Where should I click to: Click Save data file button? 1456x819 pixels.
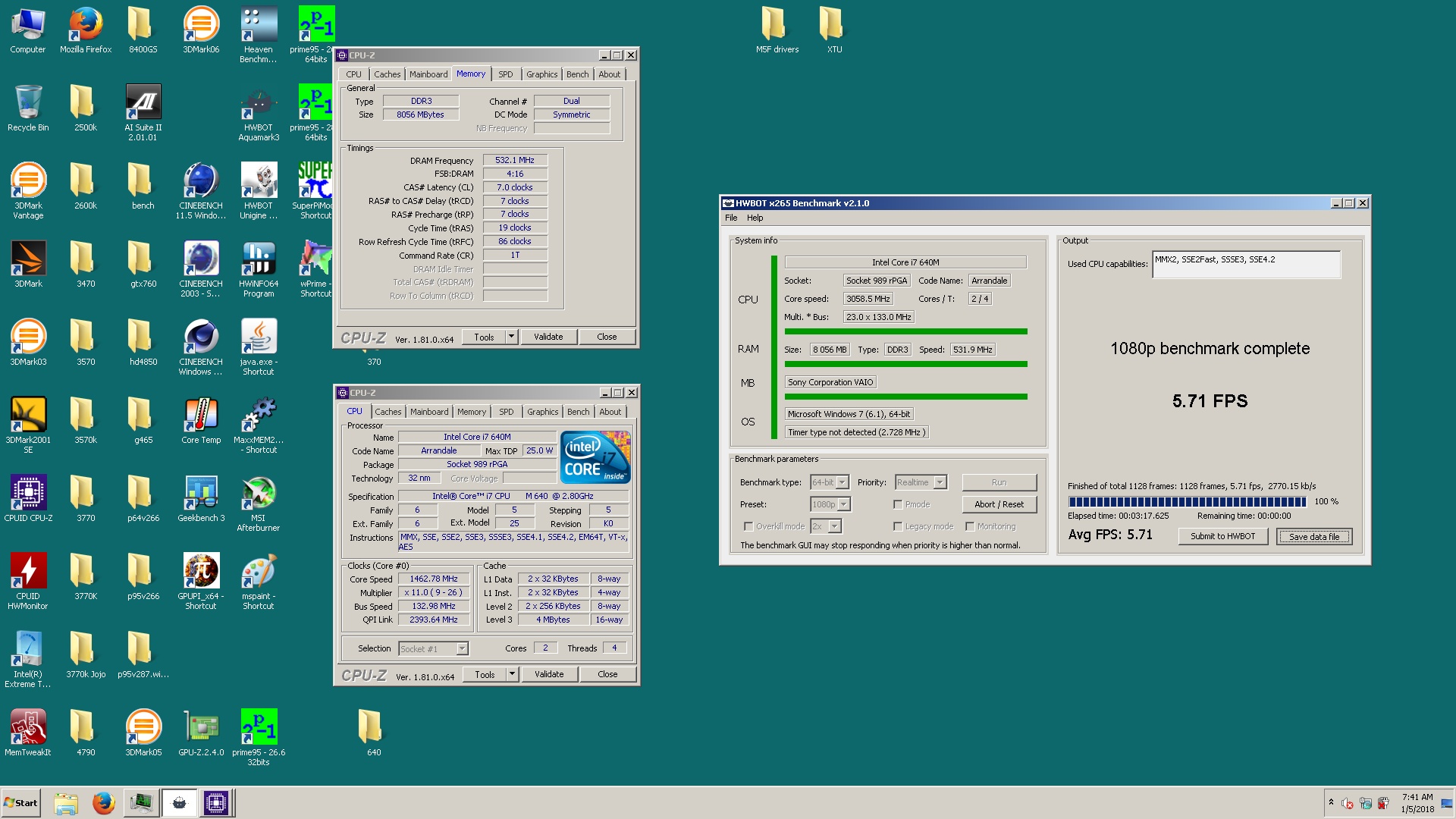[1314, 536]
